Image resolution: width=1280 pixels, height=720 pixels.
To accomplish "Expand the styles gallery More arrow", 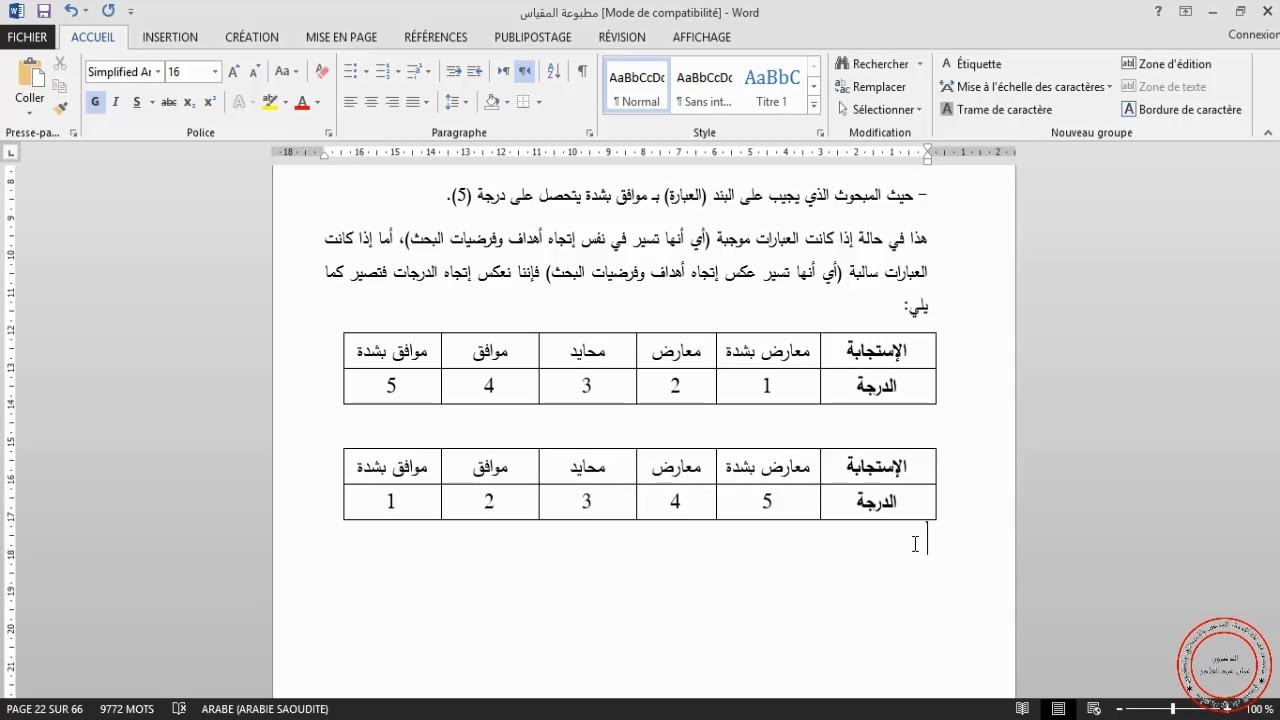I will 814,106.
